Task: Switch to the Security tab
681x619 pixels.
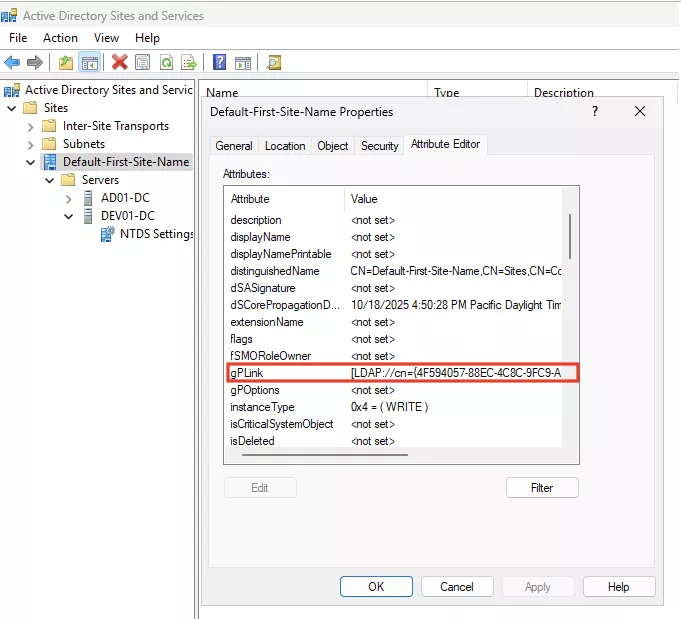Action: tap(379, 146)
